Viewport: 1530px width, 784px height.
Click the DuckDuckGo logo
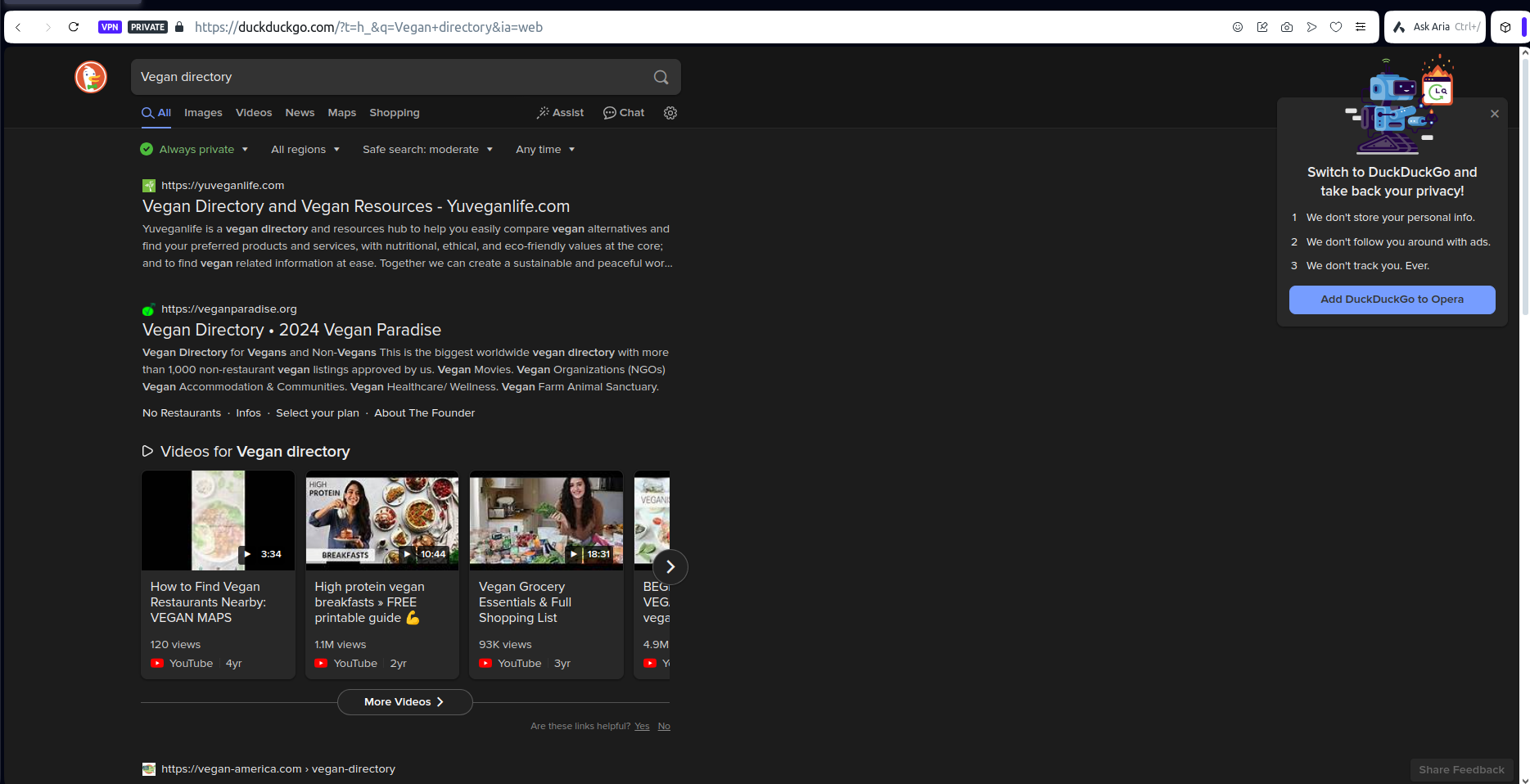(x=91, y=77)
